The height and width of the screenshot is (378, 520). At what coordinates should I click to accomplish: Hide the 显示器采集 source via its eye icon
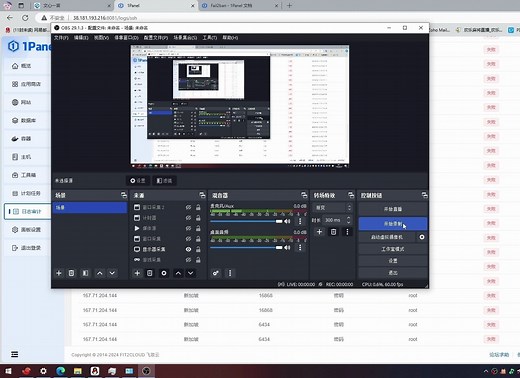188,249
